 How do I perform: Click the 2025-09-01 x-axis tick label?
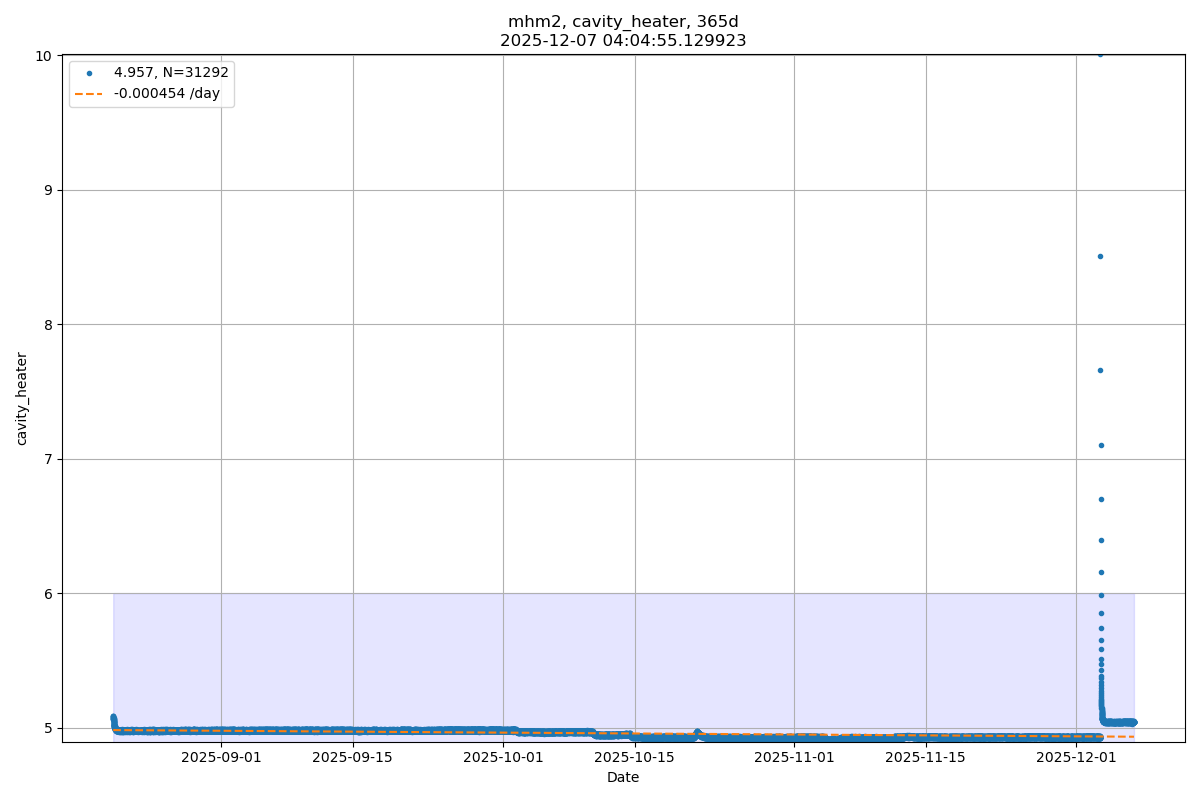point(221,757)
